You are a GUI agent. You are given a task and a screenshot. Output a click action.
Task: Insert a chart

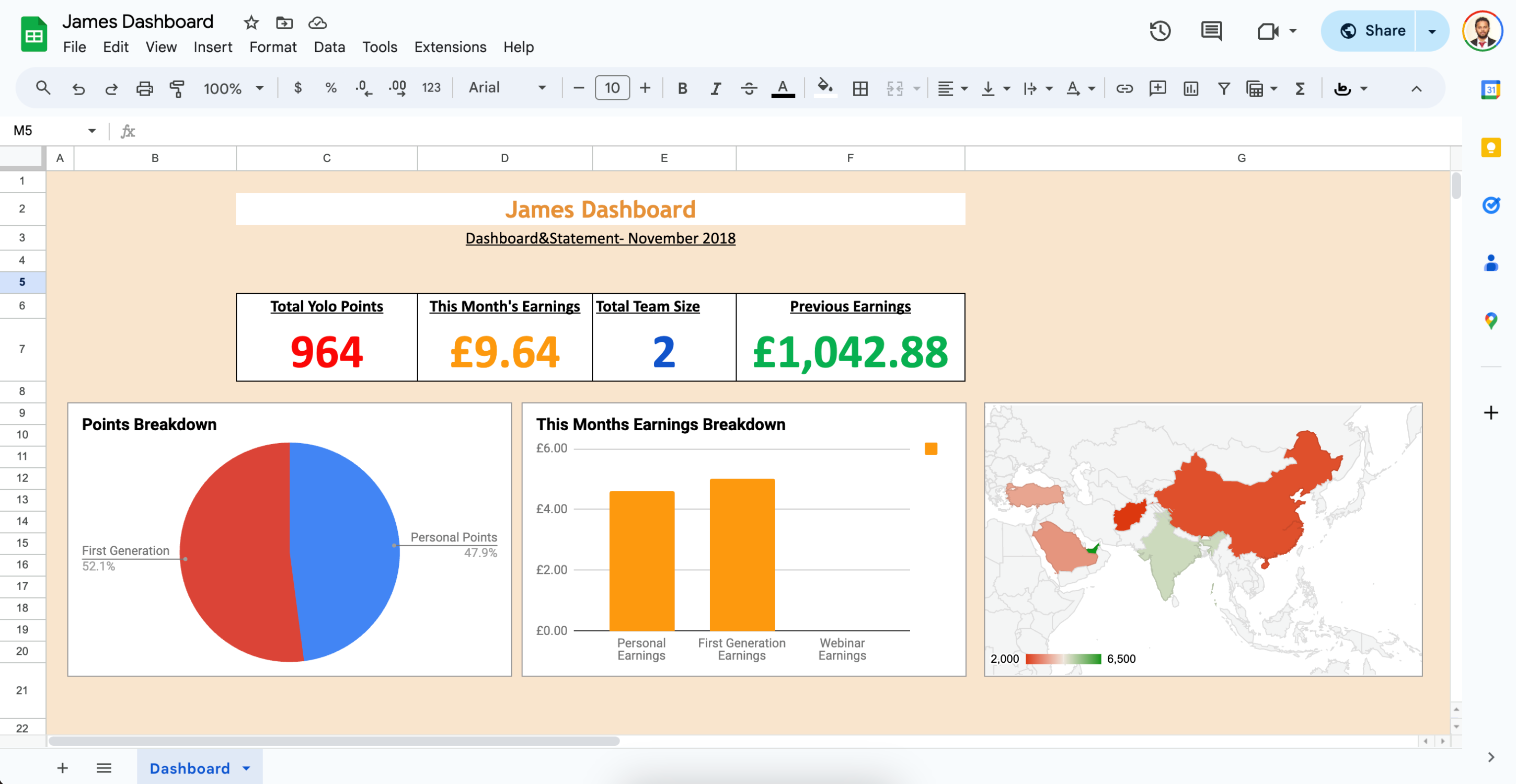click(1190, 88)
